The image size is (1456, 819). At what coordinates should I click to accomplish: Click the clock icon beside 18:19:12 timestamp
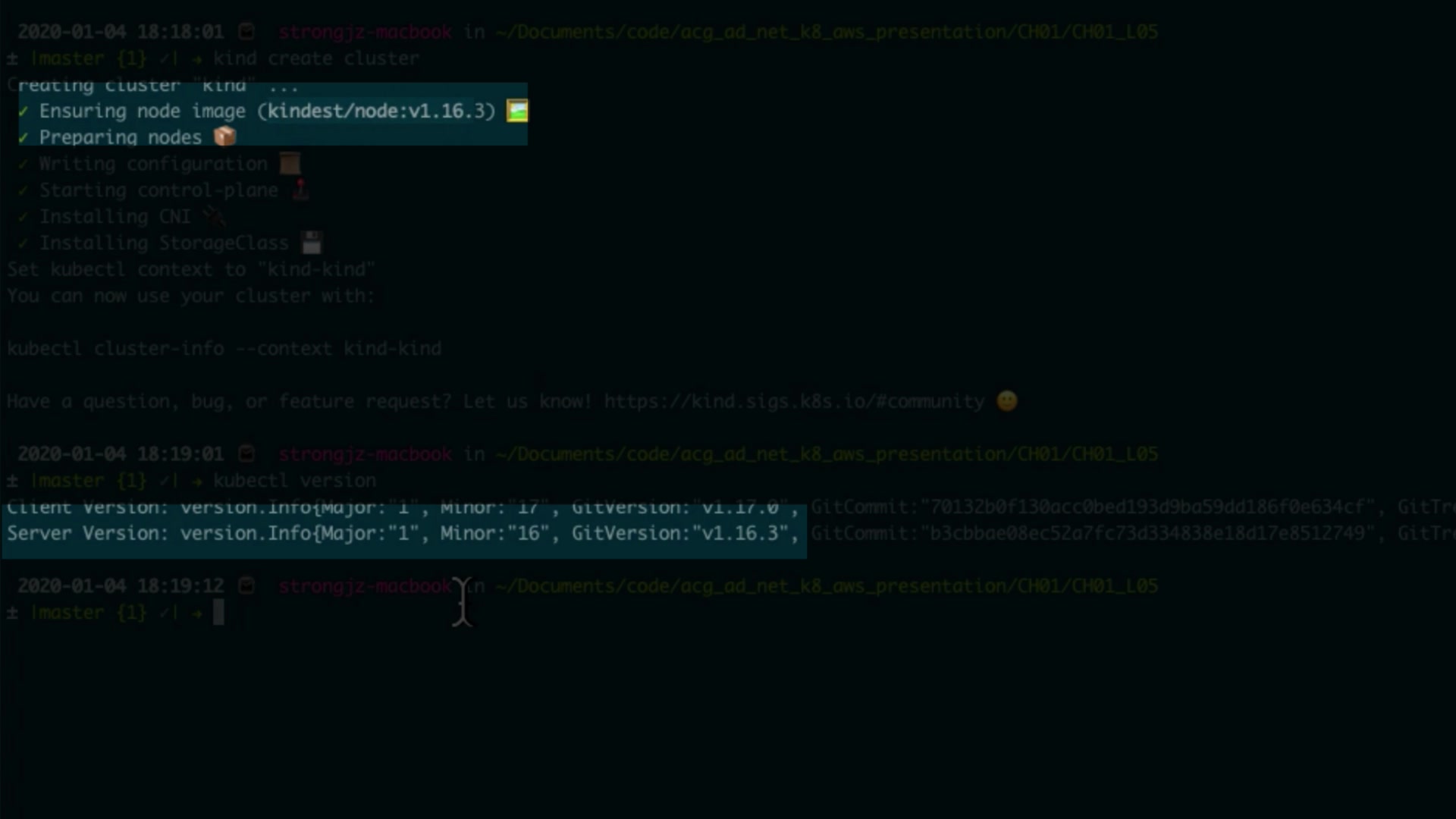click(246, 586)
